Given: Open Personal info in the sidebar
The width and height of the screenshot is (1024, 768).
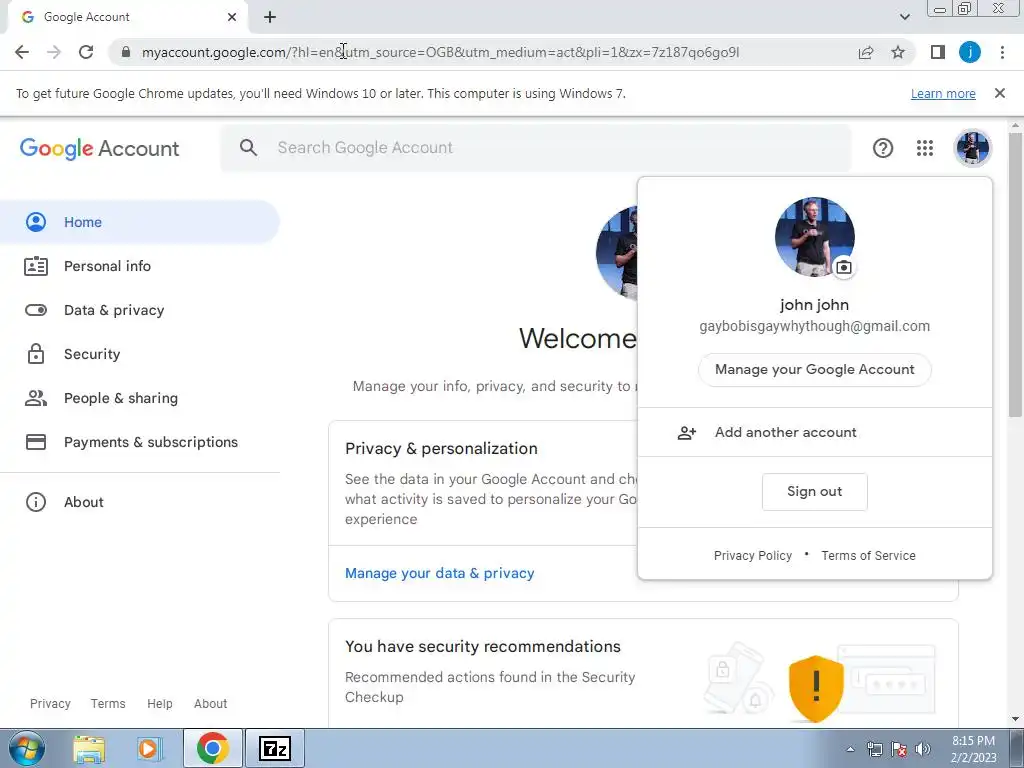Looking at the screenshot, I should [x=140, y=266].
